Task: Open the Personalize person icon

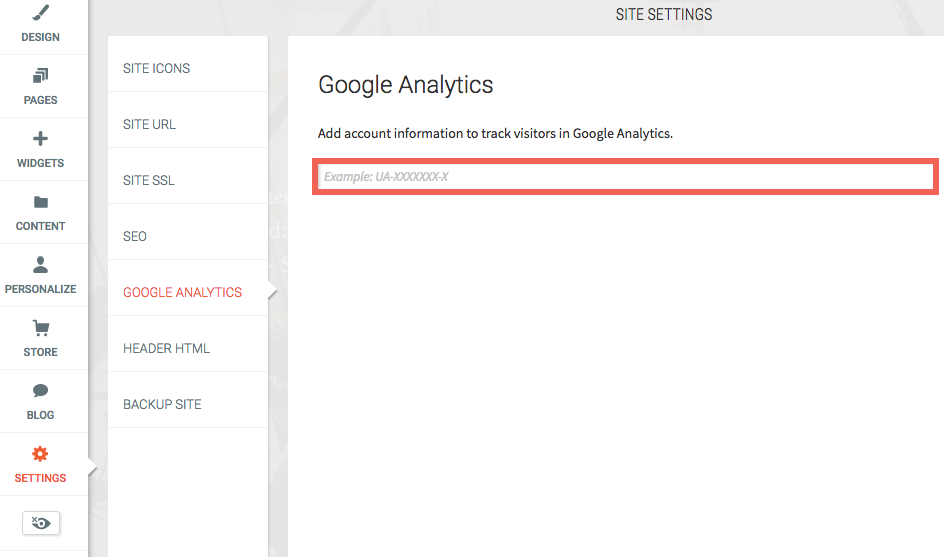Action: click(40, 264)
